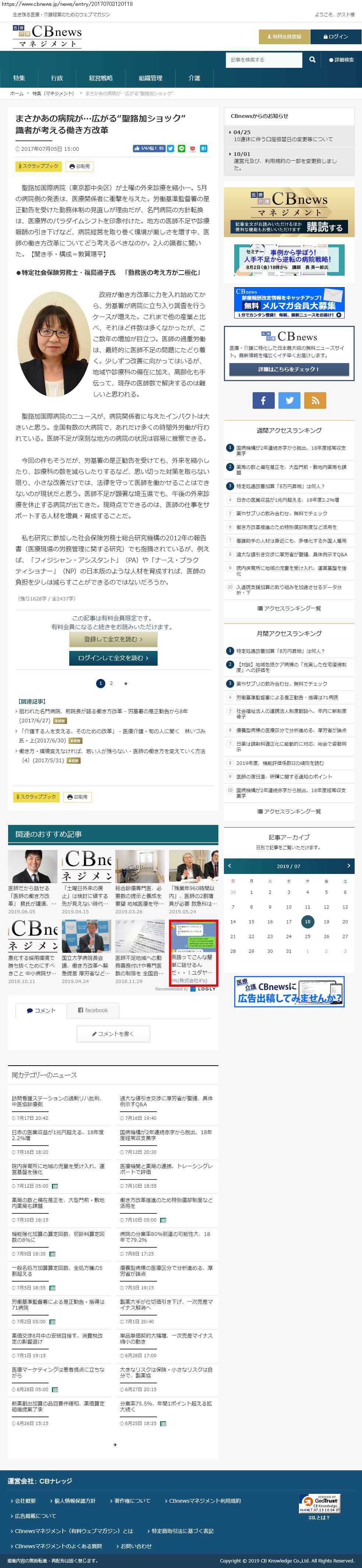362x1568 pixels.
Task: Go to article page 2
Action: click(x=111, y=684)
